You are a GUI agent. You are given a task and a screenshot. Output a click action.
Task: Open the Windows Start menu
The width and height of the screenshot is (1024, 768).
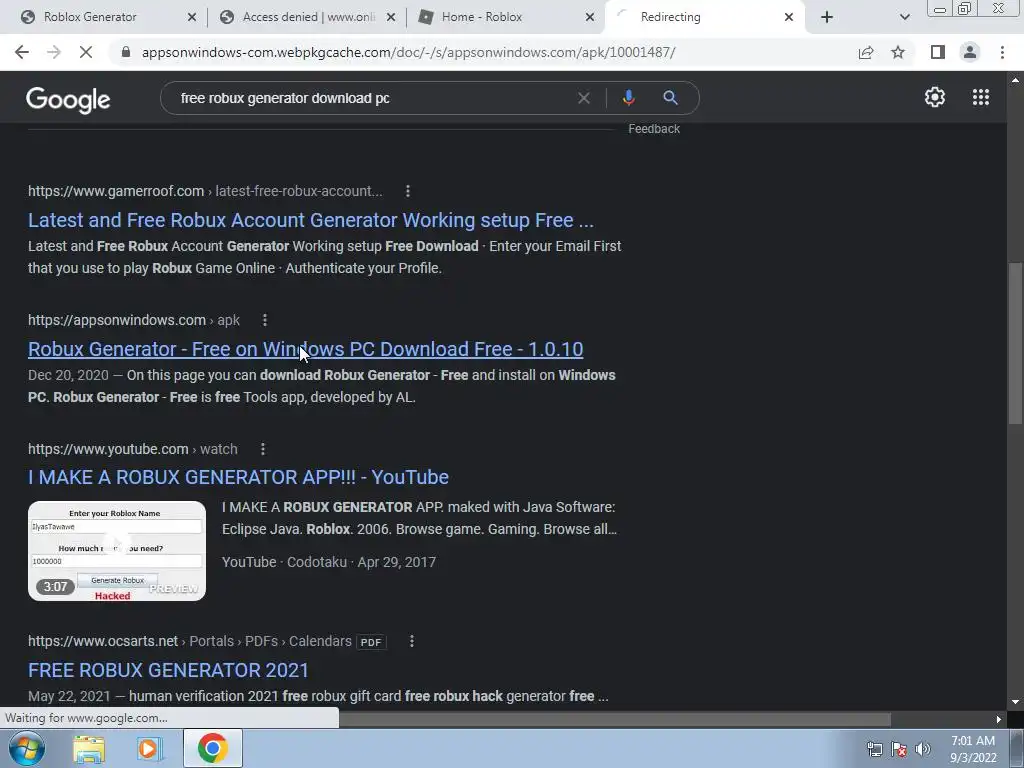coord(26,748)
